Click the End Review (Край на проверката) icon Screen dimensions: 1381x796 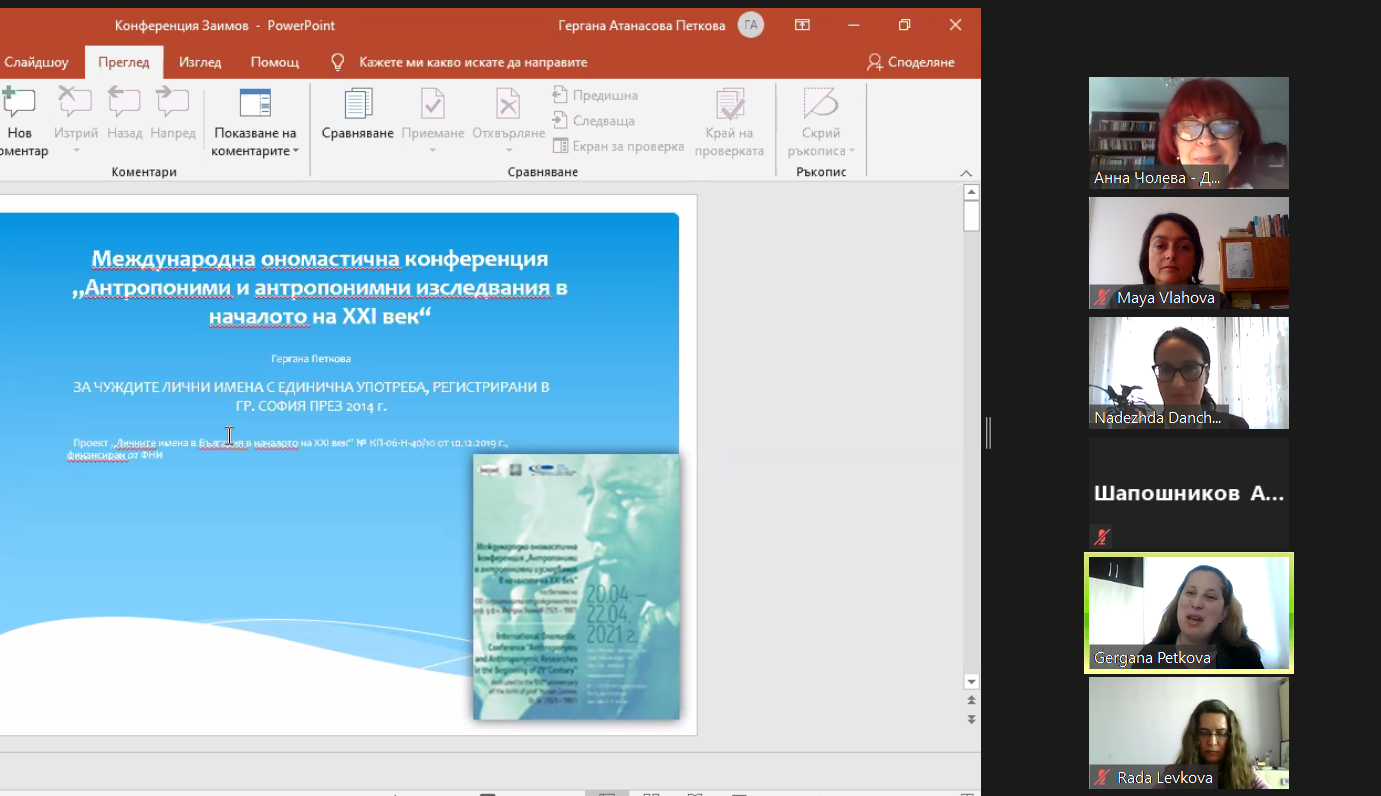tap(729, 104)
